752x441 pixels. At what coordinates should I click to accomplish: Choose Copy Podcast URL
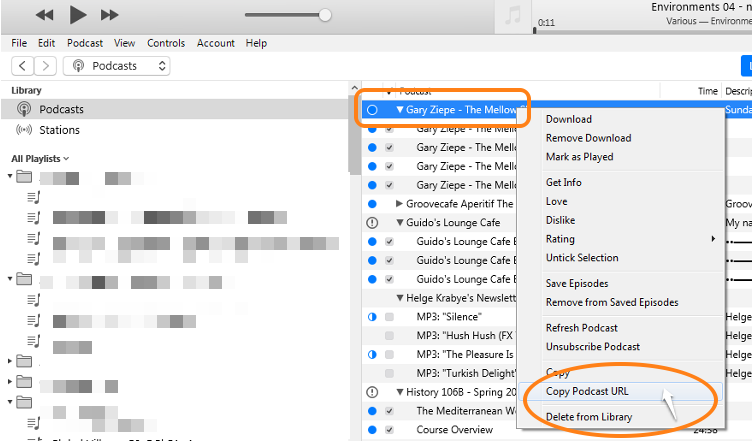coord(587,392)
